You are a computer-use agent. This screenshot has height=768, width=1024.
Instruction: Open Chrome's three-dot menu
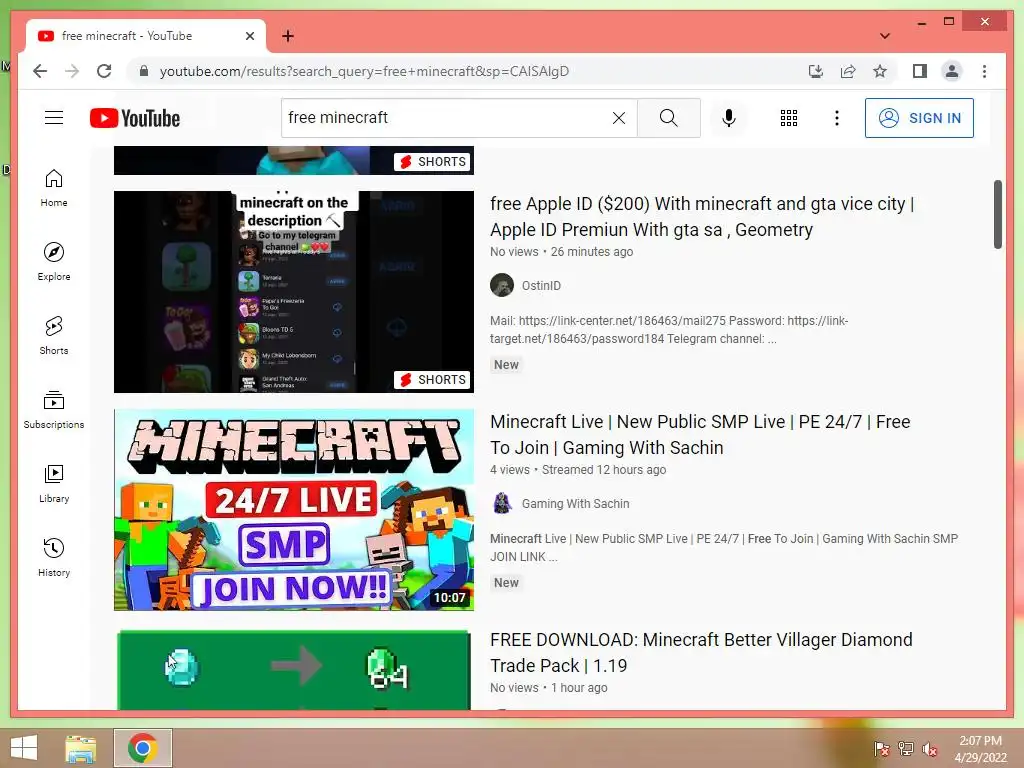click(x=984, y=71)
